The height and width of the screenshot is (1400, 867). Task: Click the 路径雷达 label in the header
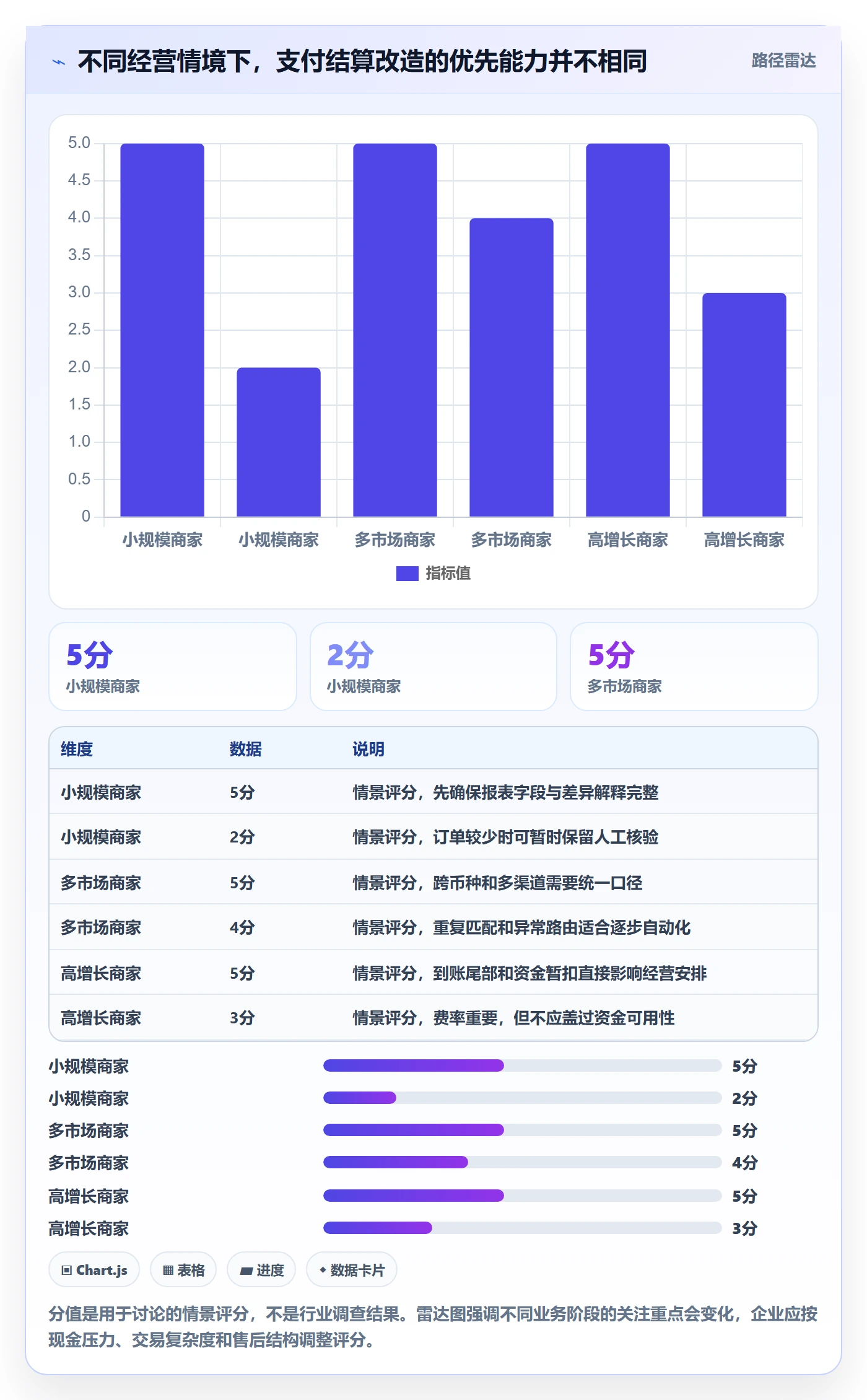click(783, 61)
